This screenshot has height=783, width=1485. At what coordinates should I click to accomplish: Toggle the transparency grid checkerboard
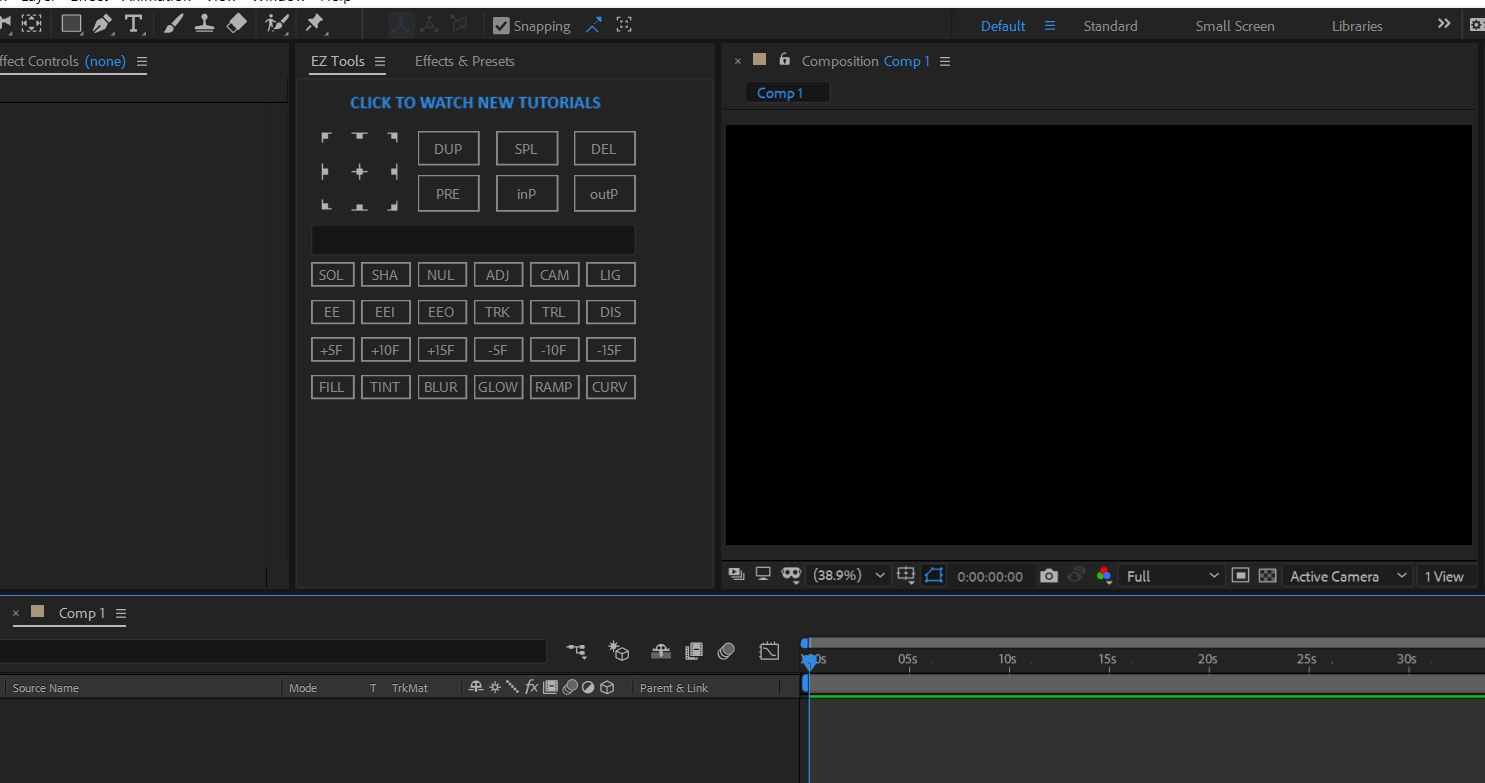[x=1267, y=576]
